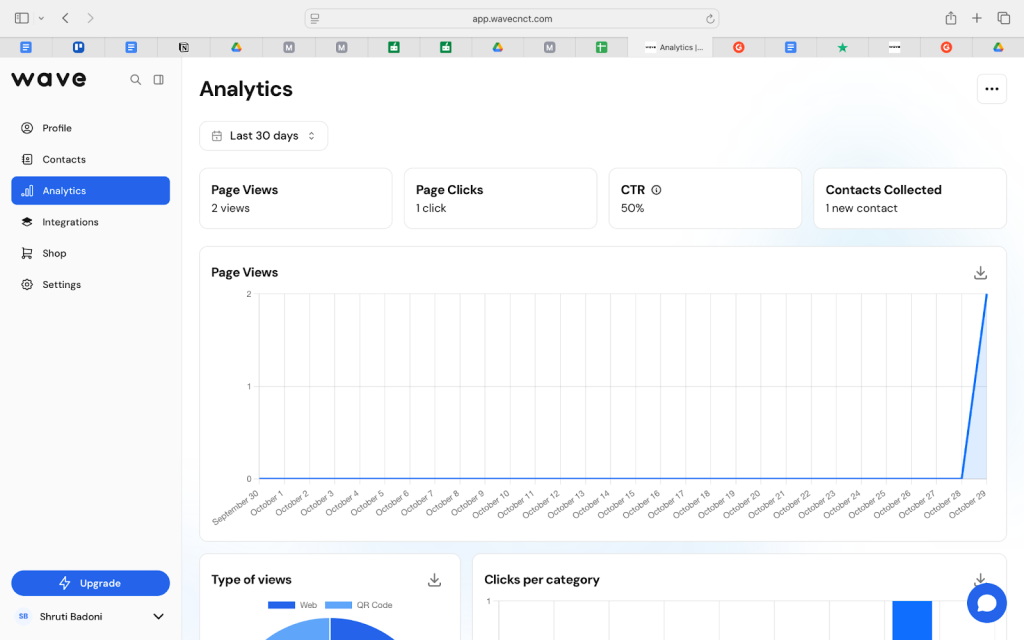Open Integrations from the sidebar
The width and height of the screenshot is (1024, 640).
[70, 222]
